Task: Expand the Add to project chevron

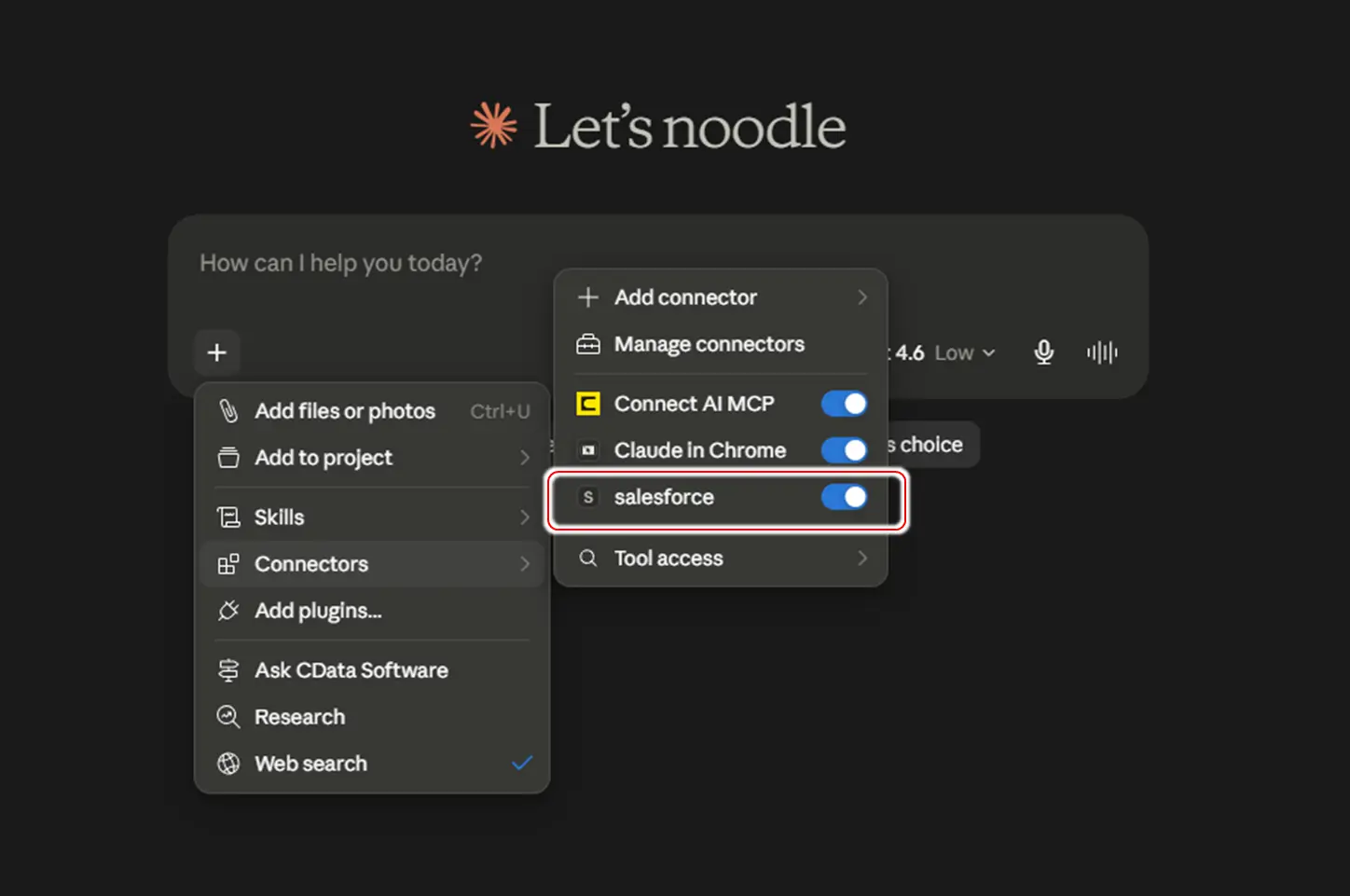Action: click(525, 458)
